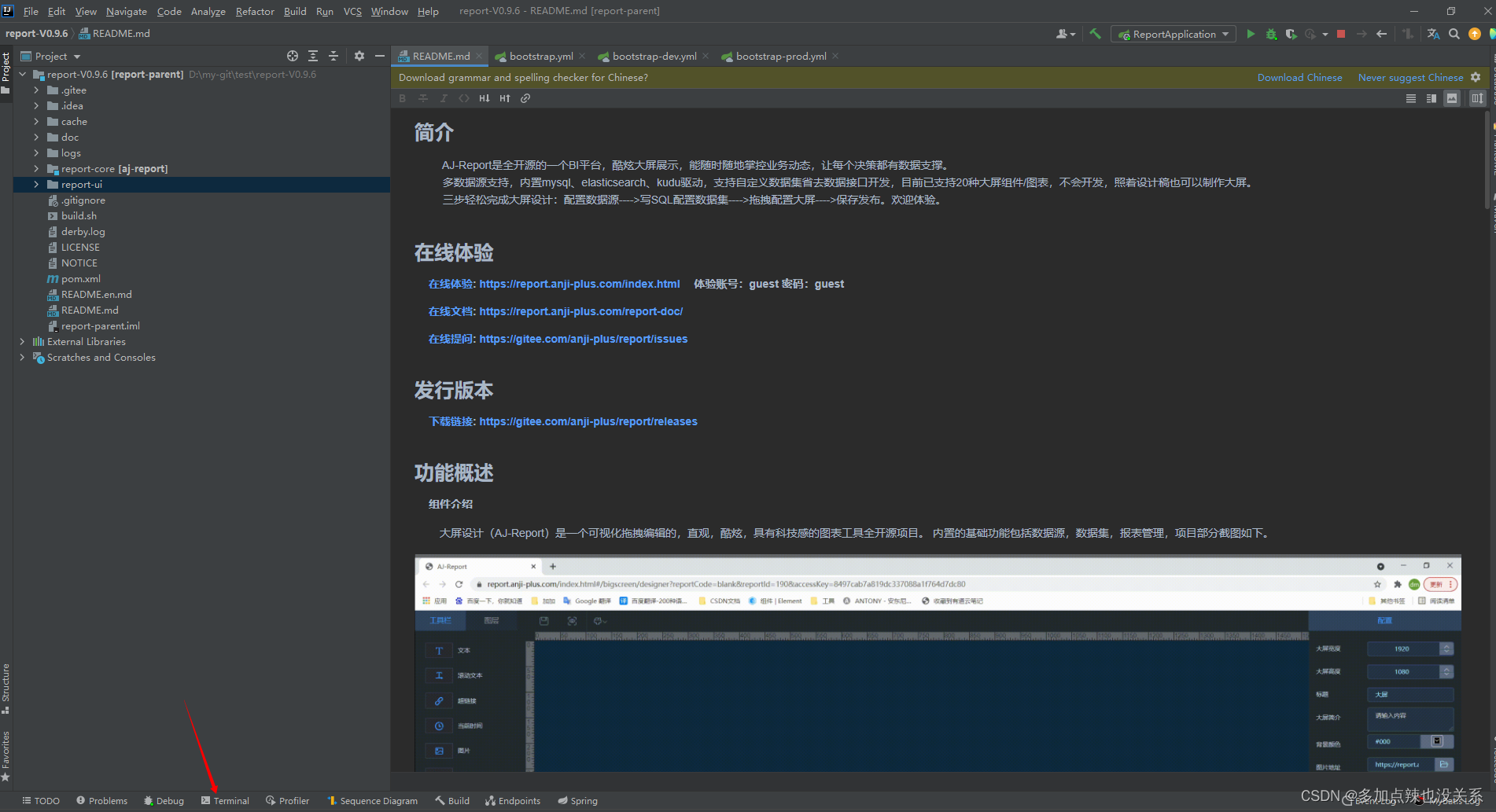The height and width of the screenshot is (812, 1496).
Task: Locate opened file in Project tree icon
Action: click(x=293, y=56)
